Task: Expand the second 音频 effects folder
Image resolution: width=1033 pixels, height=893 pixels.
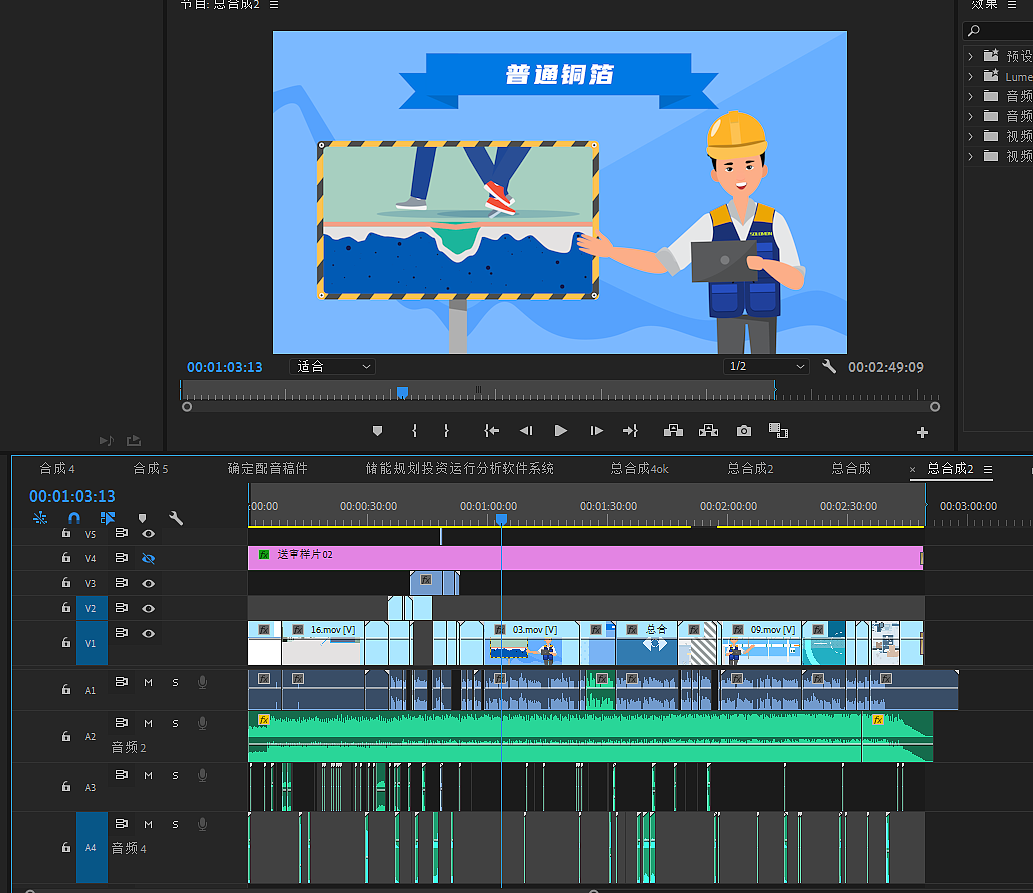Action: tap(970, 117)
